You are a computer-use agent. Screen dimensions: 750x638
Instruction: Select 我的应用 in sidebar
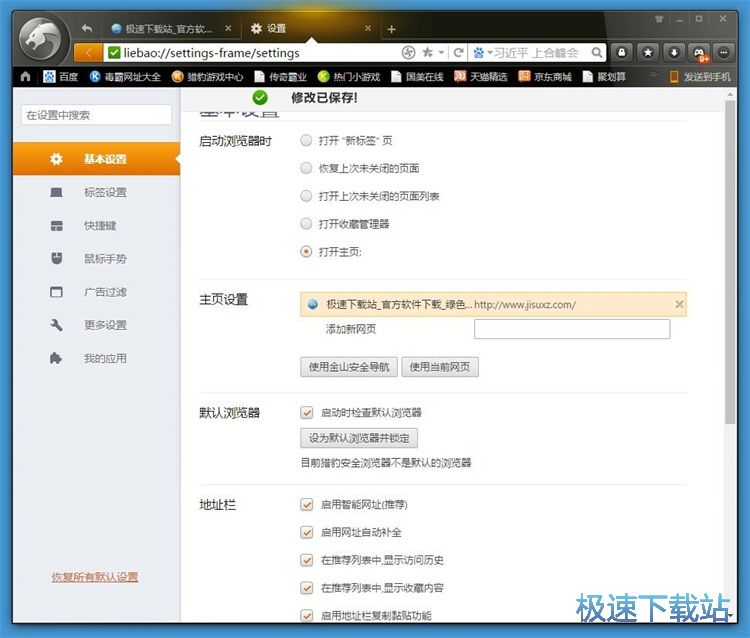(x=97, y=358)
